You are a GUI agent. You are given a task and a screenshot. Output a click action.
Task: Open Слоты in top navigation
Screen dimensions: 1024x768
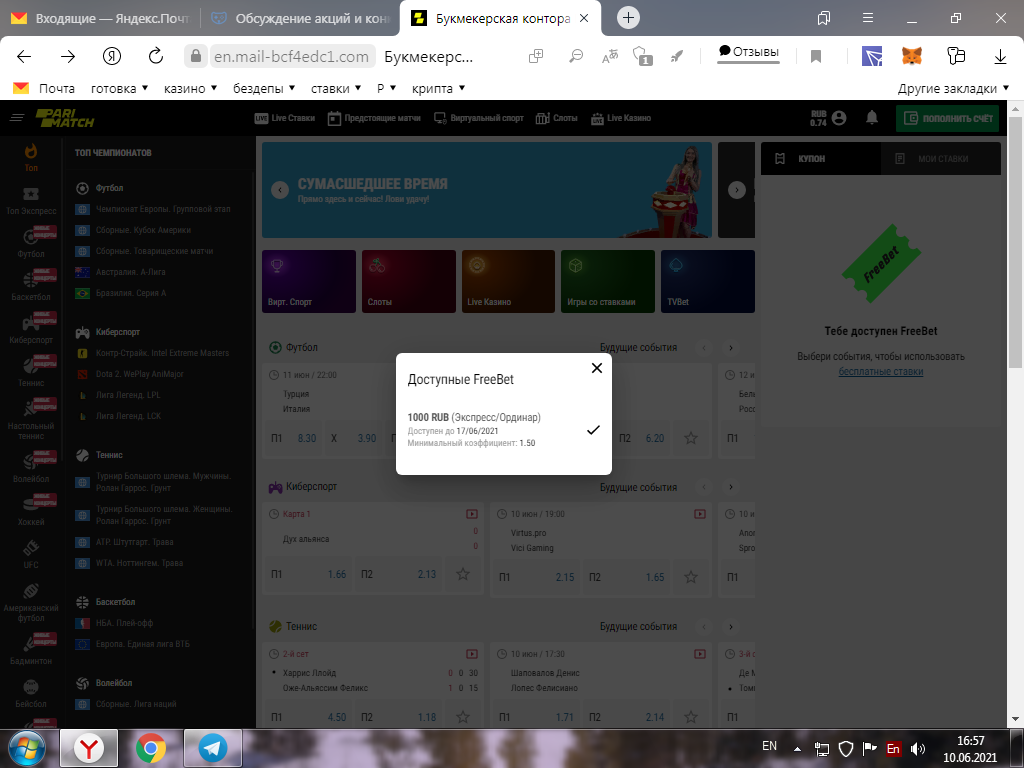coord(556,118)
